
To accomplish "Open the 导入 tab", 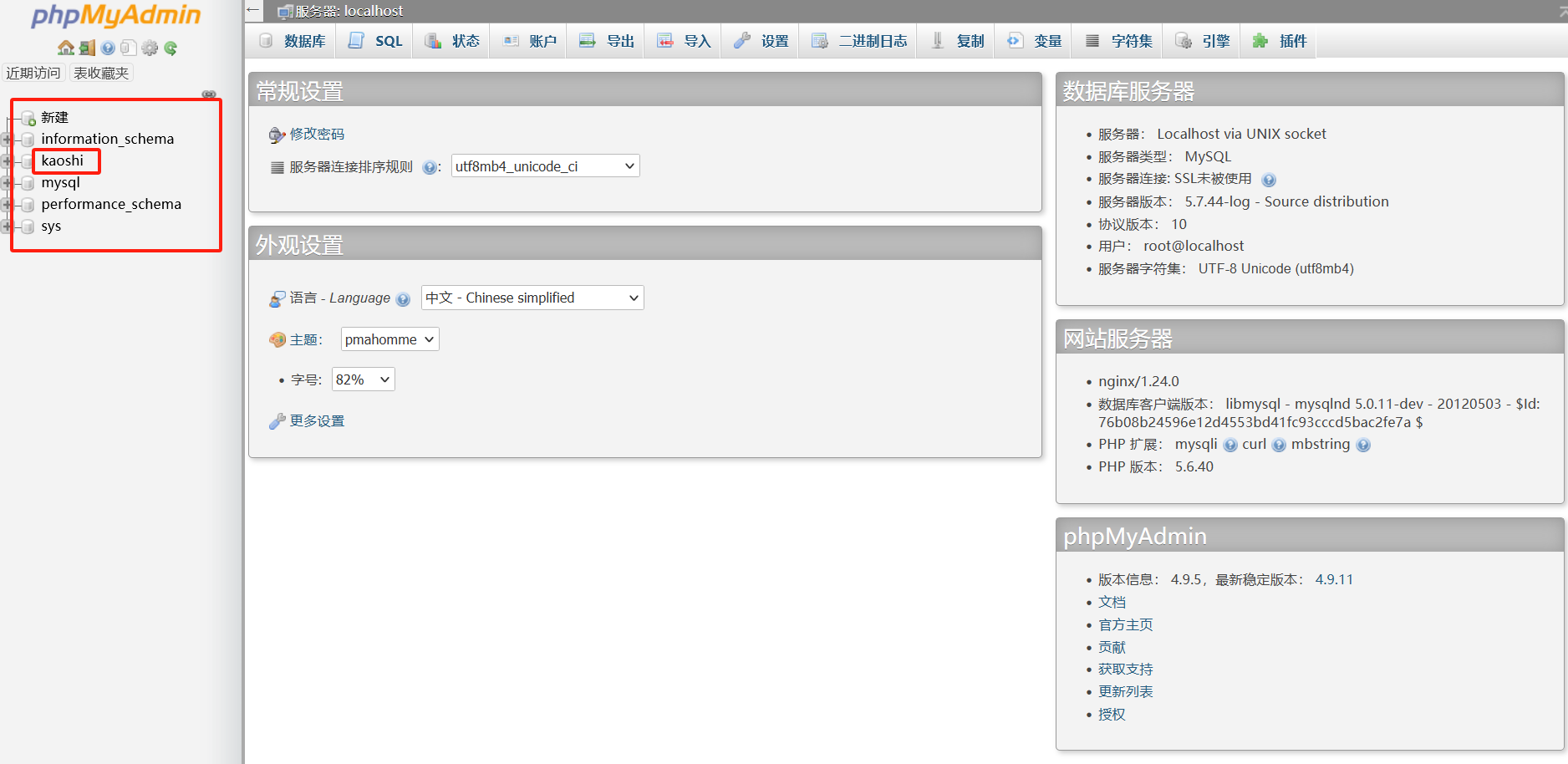I will coord(684,41).
